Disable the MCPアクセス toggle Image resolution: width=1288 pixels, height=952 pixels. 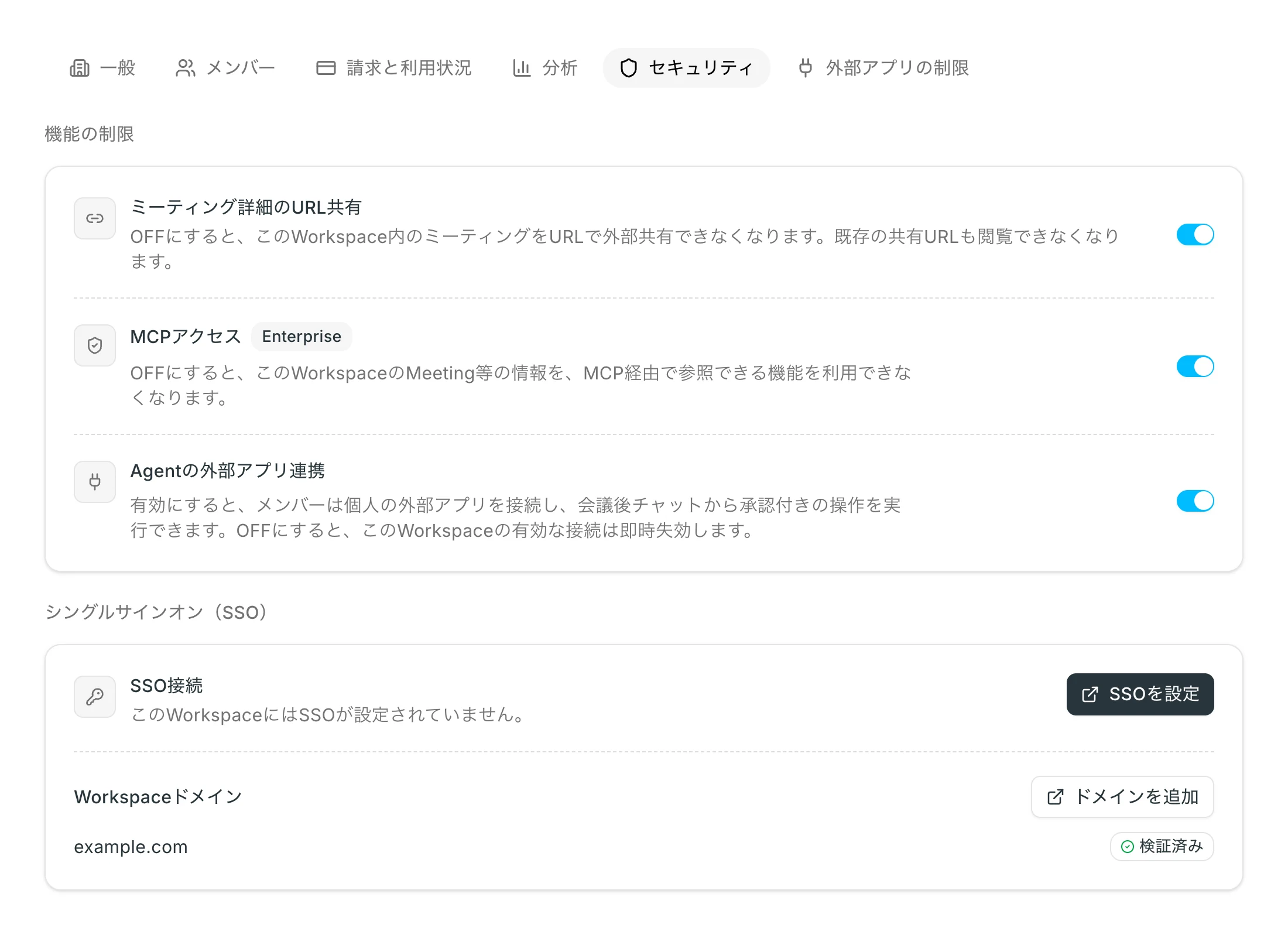click(x=1195, y=367)
